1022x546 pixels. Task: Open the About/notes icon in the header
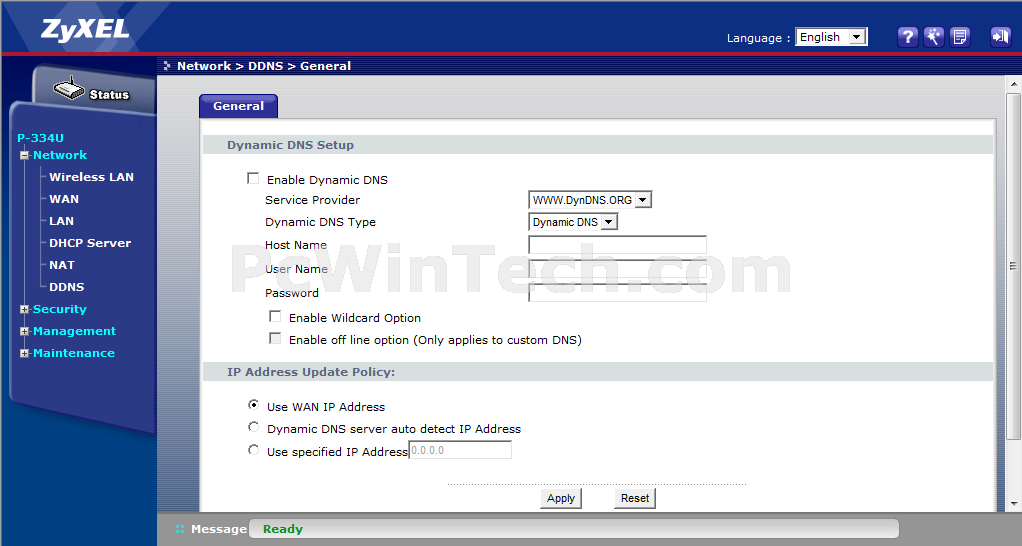(x=959, y=37)
